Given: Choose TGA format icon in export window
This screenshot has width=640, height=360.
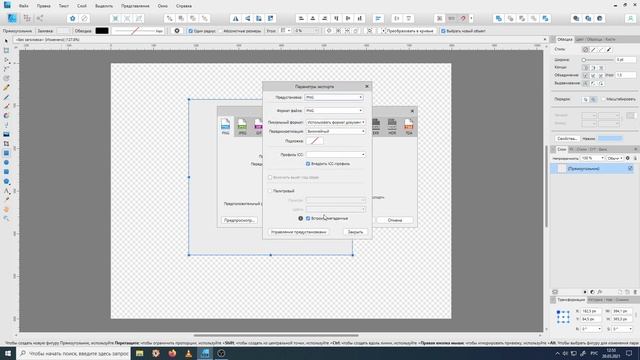Looking at the screenshot, I should [x=408, y=126].
